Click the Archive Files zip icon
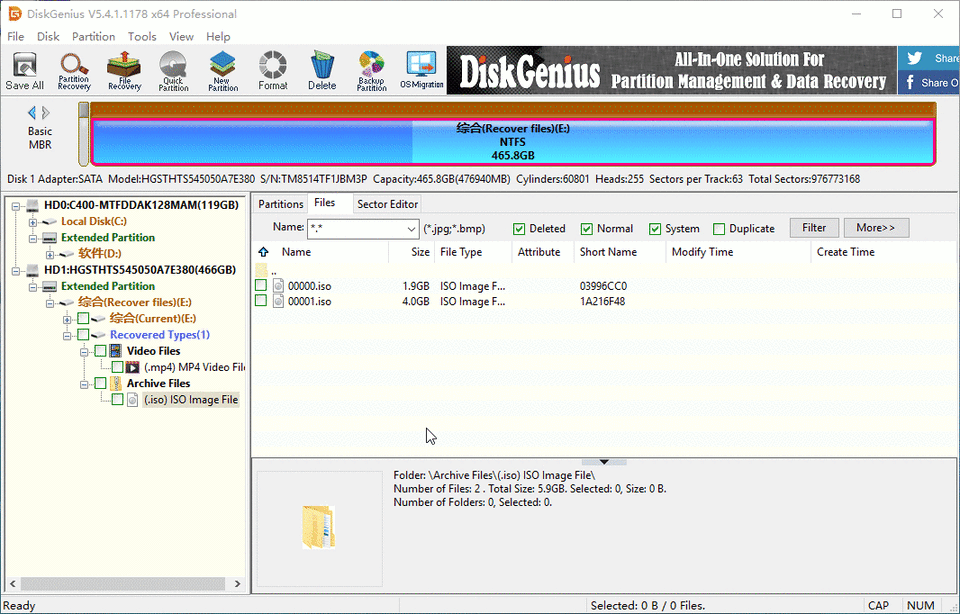 click(x=116, y=383)
